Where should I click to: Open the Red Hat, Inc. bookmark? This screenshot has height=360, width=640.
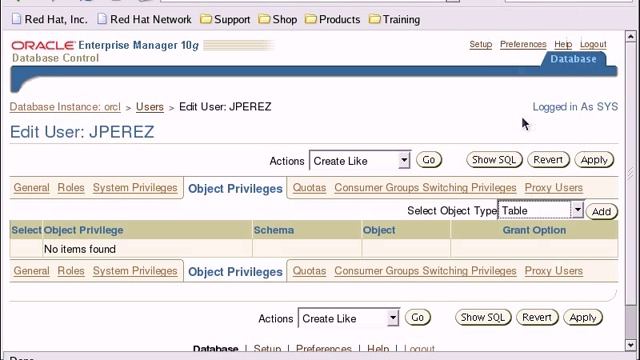[x=50, y=19]
